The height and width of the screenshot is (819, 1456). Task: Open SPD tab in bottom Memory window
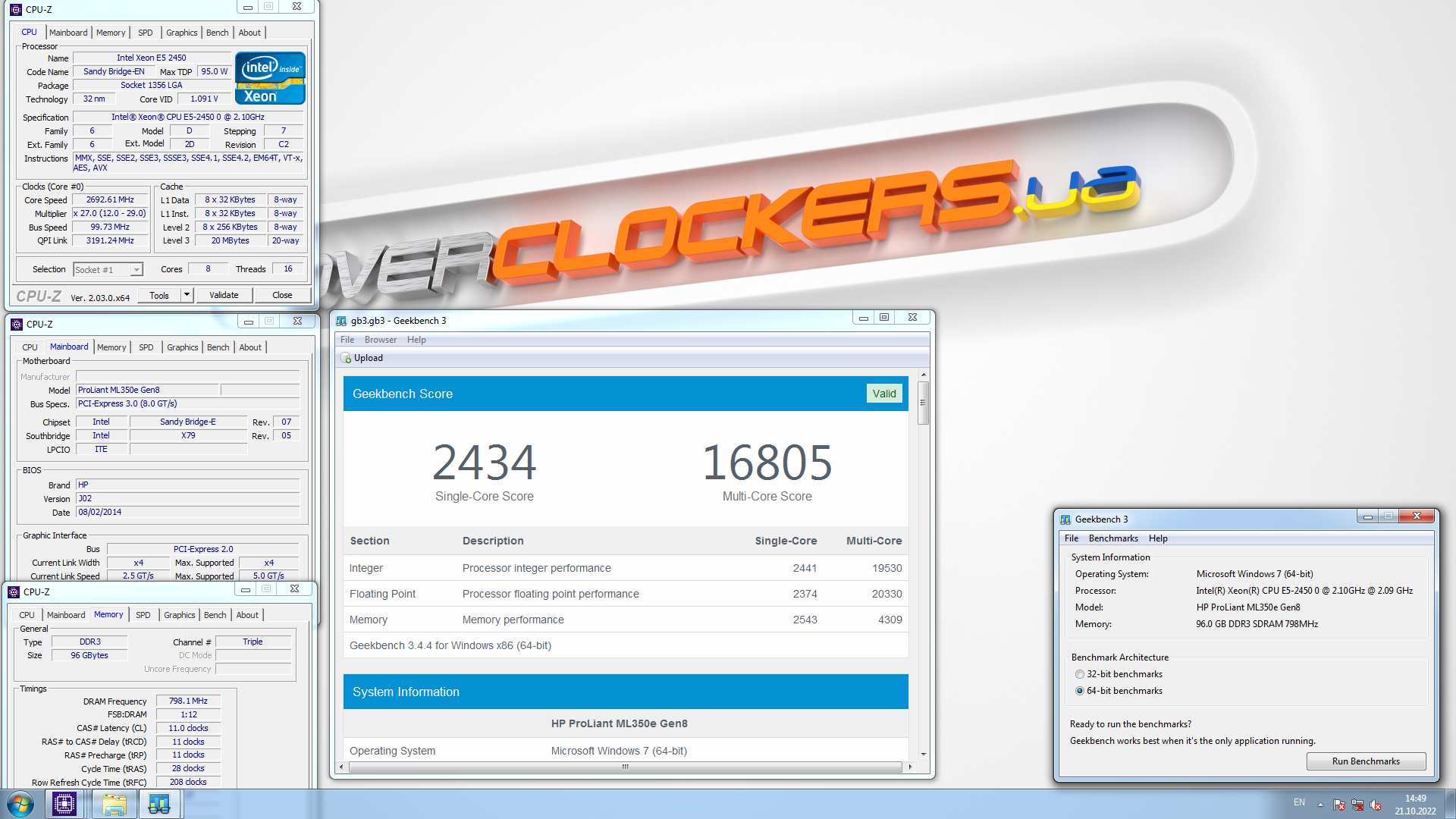pos(143,615)
